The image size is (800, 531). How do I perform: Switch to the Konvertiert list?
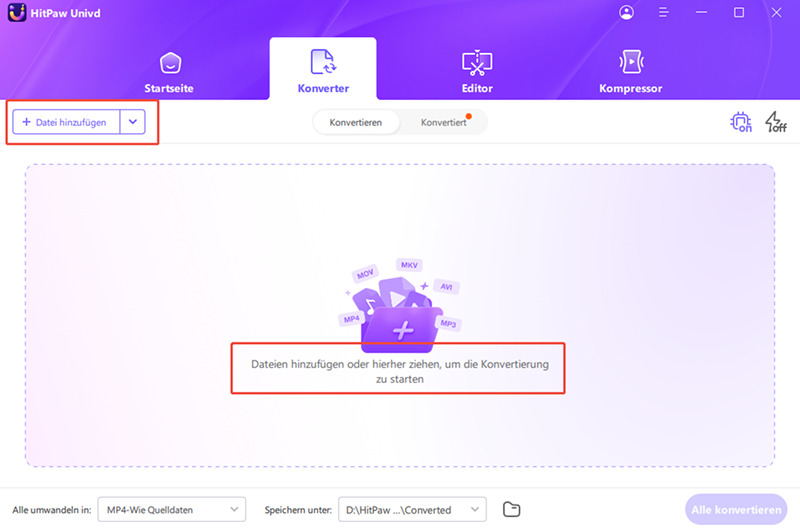pos(443,122)
